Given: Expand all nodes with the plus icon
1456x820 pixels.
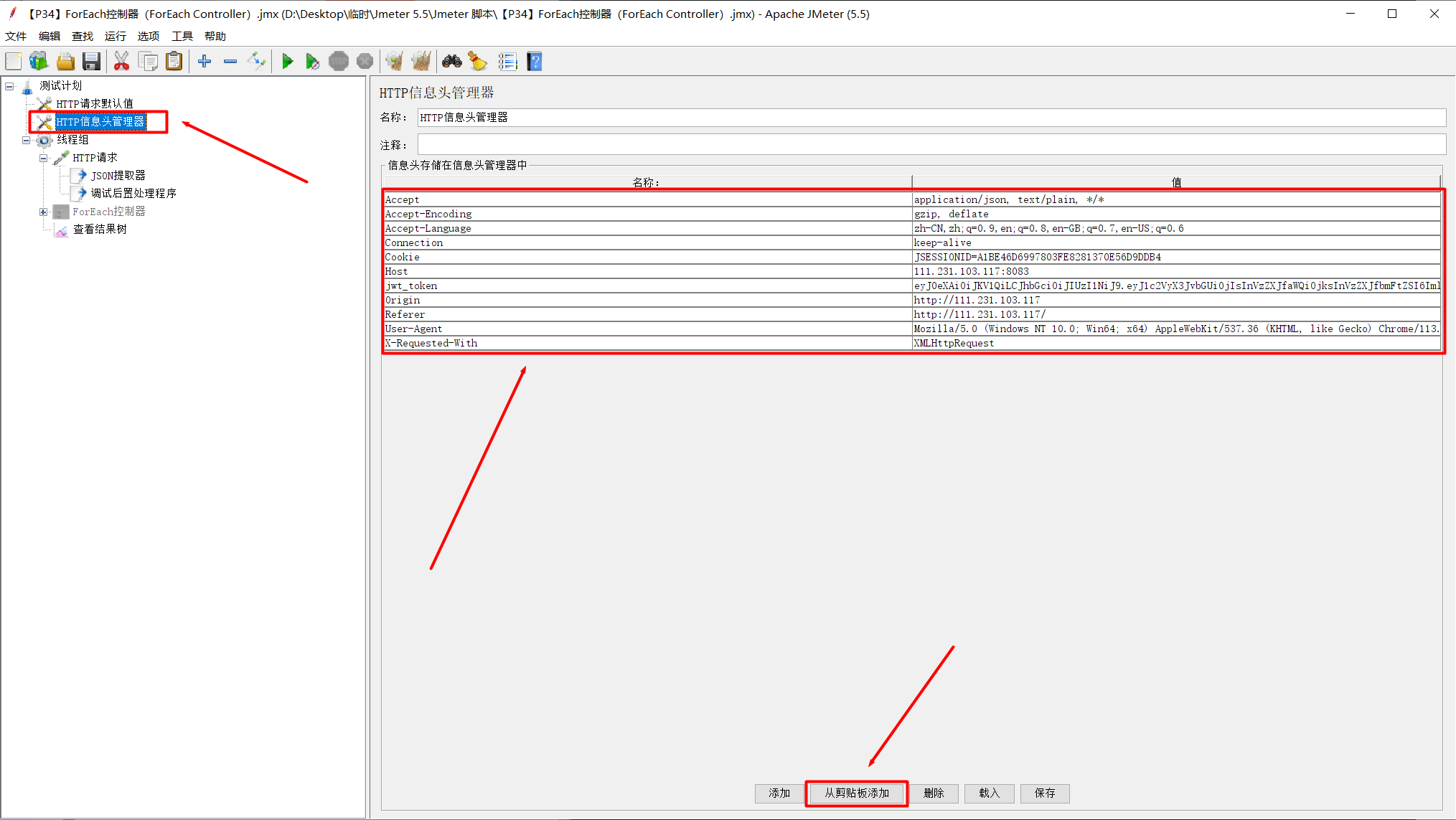Looking at the screenshot, I should click(x=205, y=62).
